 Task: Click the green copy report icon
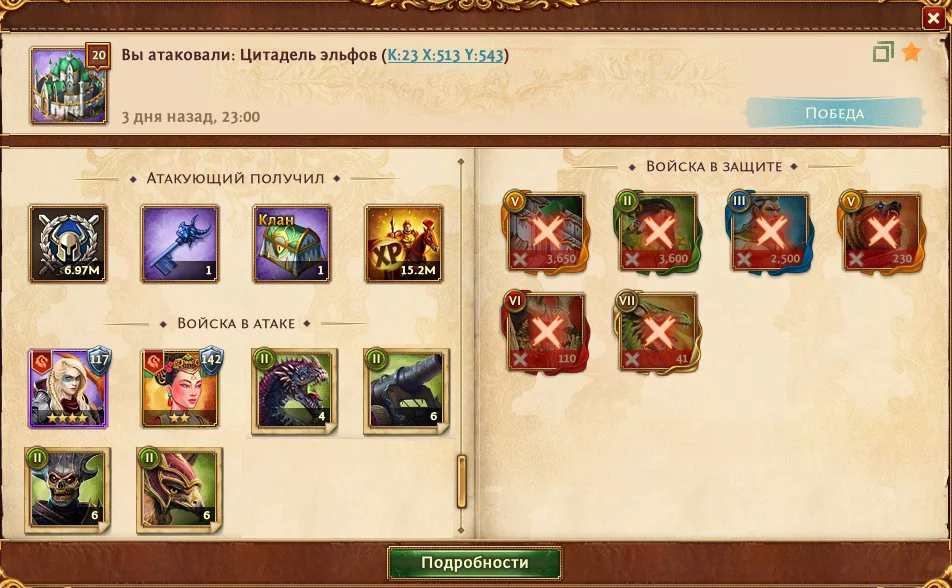click(883, 52)
